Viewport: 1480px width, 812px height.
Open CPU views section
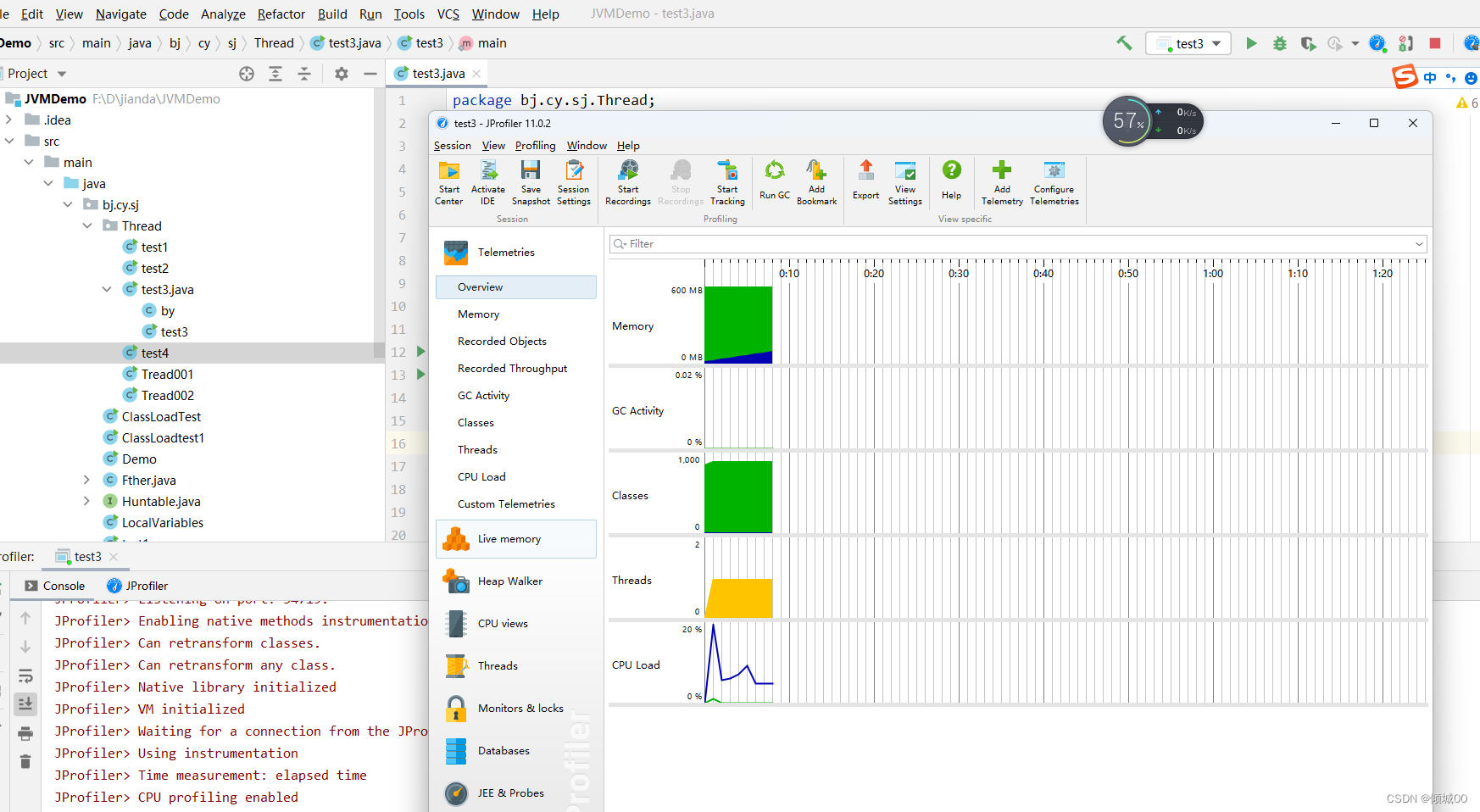click(x=516, y=624)
